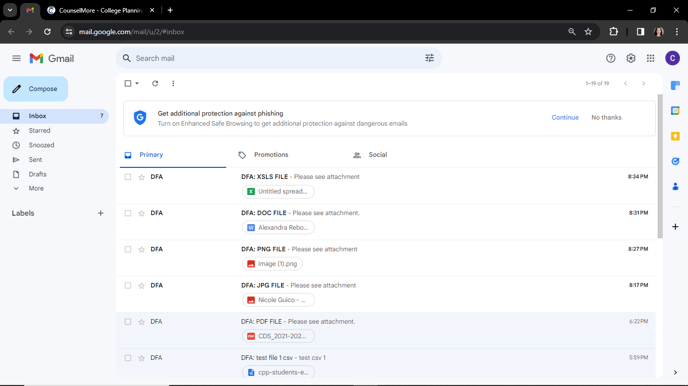Open the Google apps grid
The width and height of the screenshot is (688, 386).
pyautogui.click(x=651, y=58)
